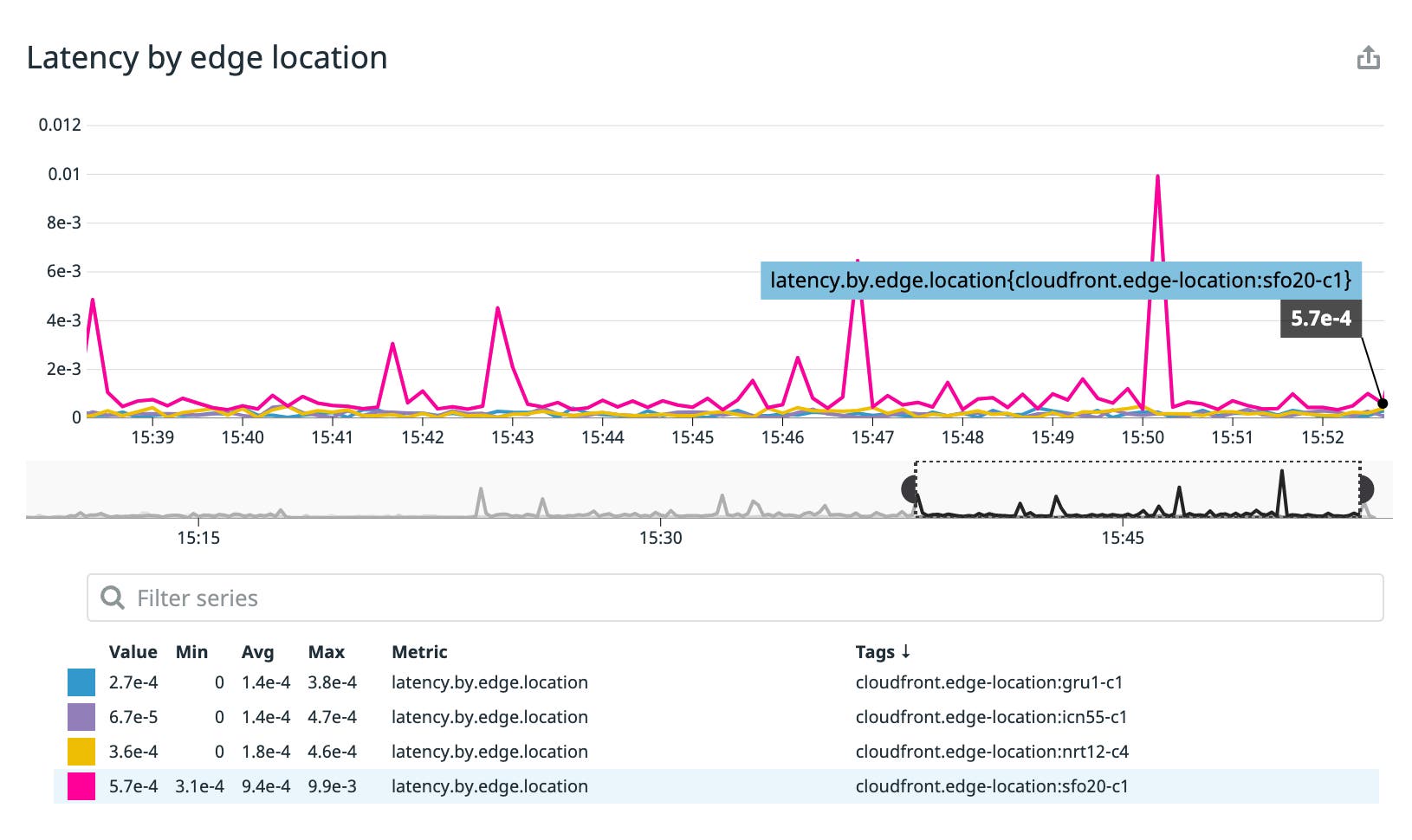Viewport: 1412px width, 840px height.
Task: Click the blue metric tooltip label on chart
Action: (1059, 281)
